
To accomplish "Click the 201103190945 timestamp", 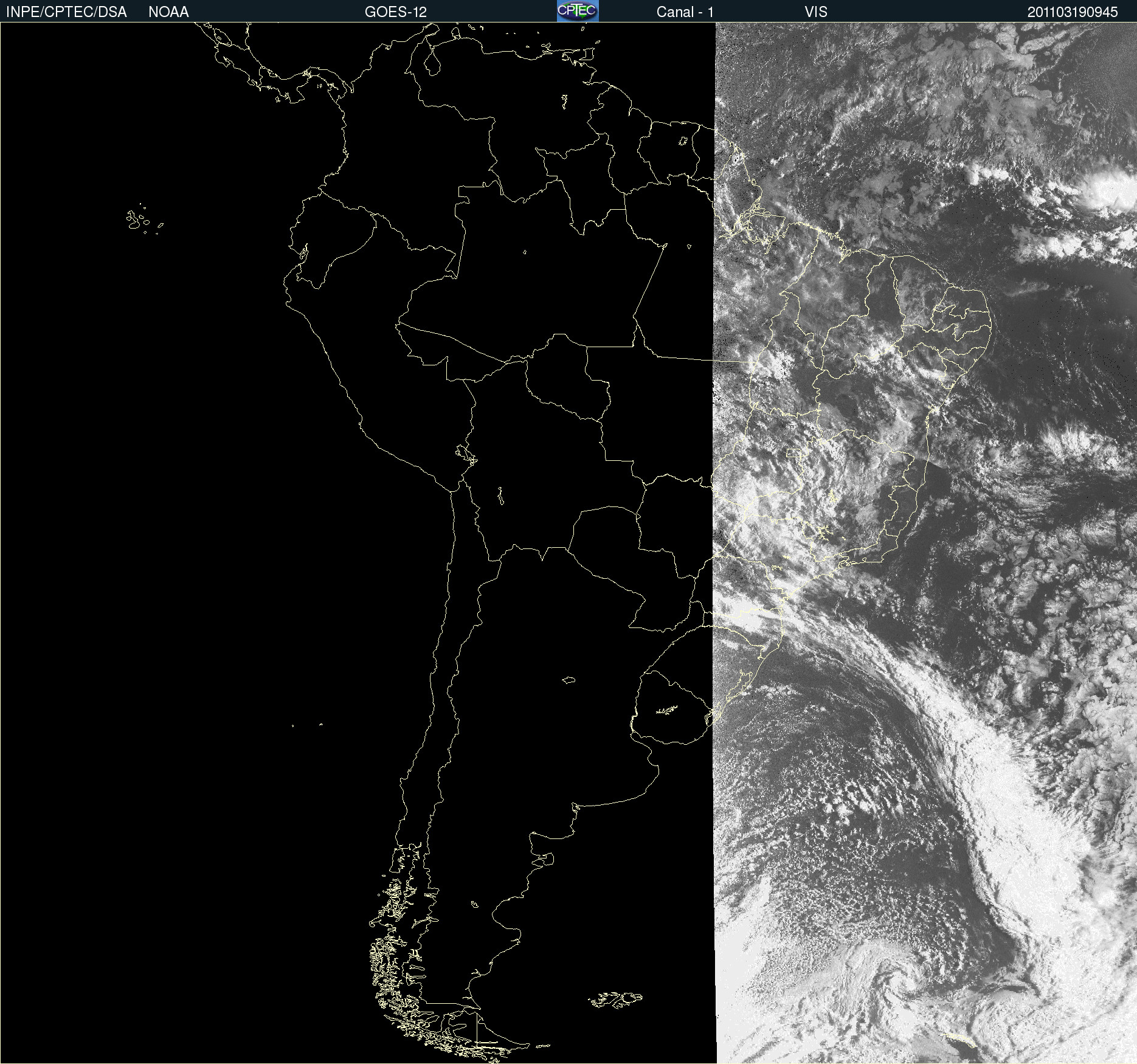I will click(x=1073, y=12).
